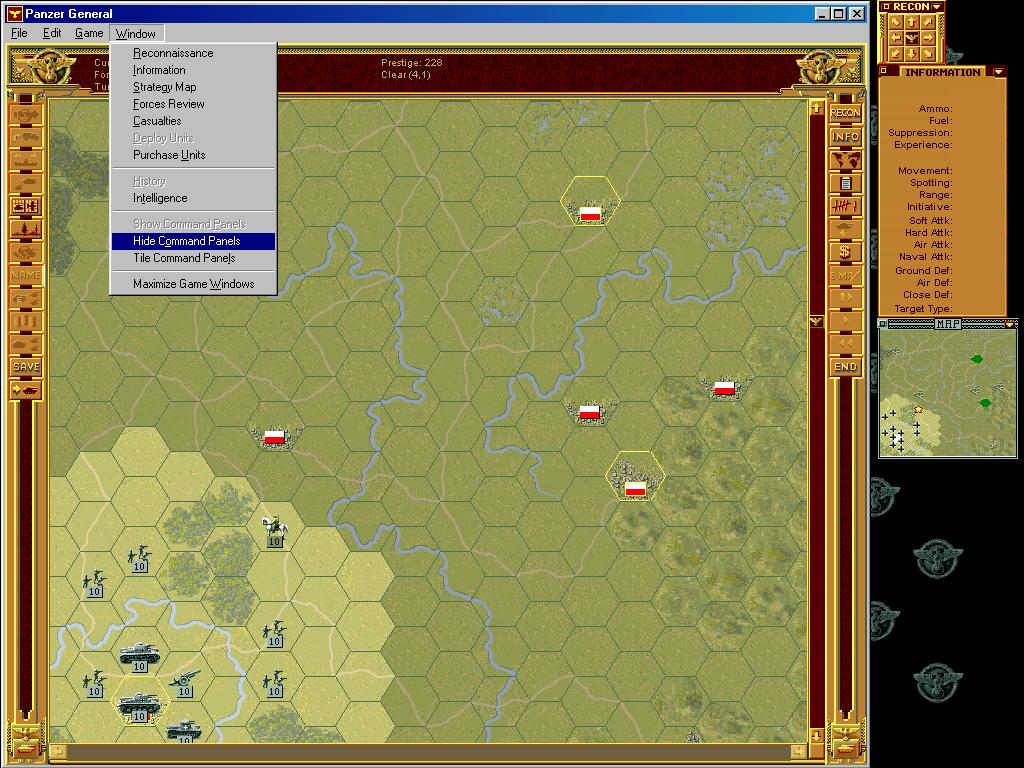Click the INFORMATION panel square system box
The image size is (1024, 768).
pos(884,71)
